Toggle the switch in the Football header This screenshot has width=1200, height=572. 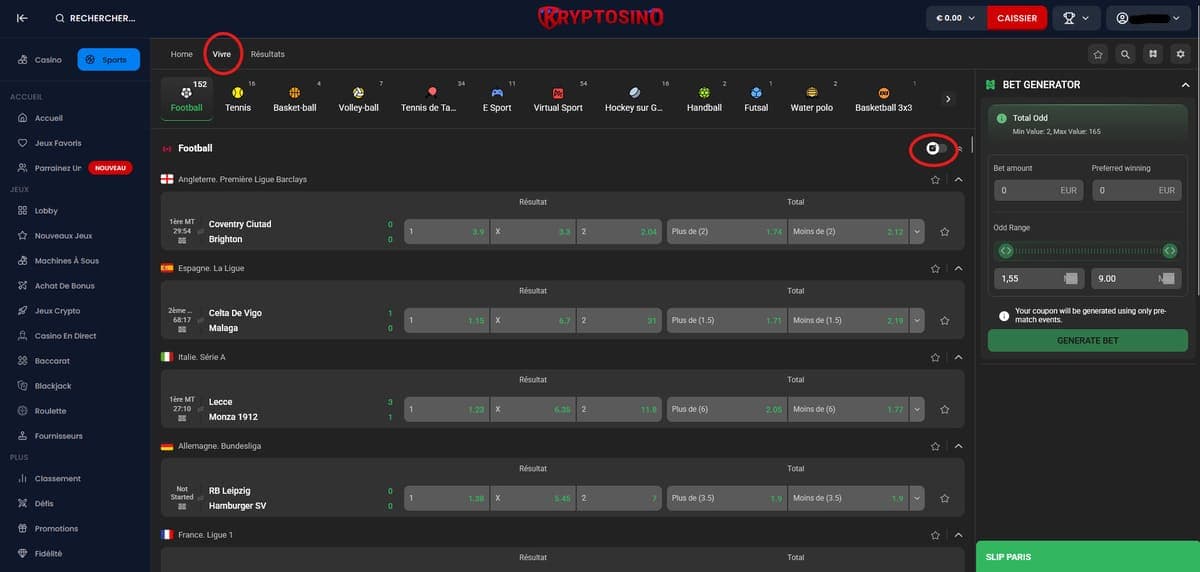click(936, 148)
